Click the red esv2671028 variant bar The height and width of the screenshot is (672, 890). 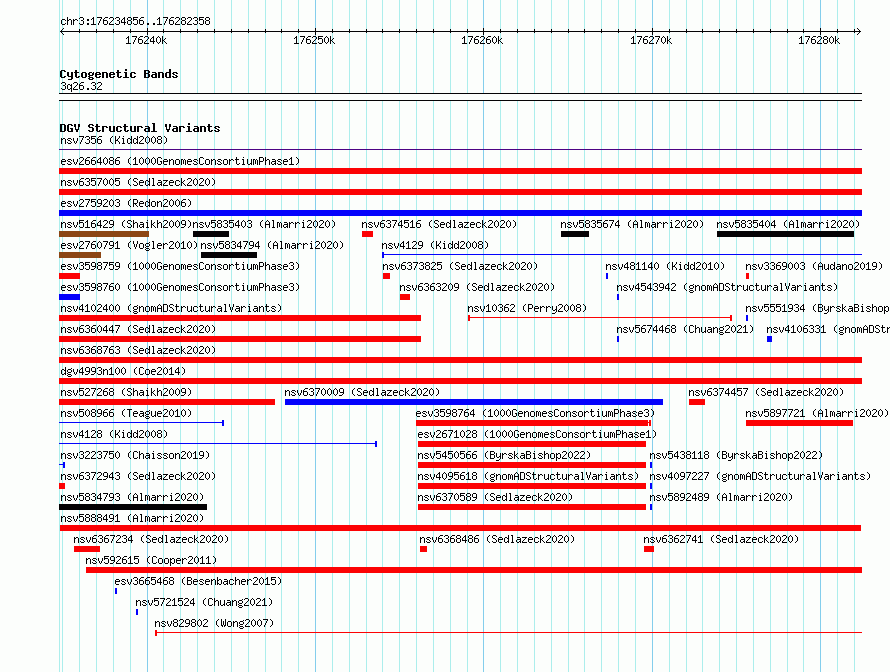(532, 444)
